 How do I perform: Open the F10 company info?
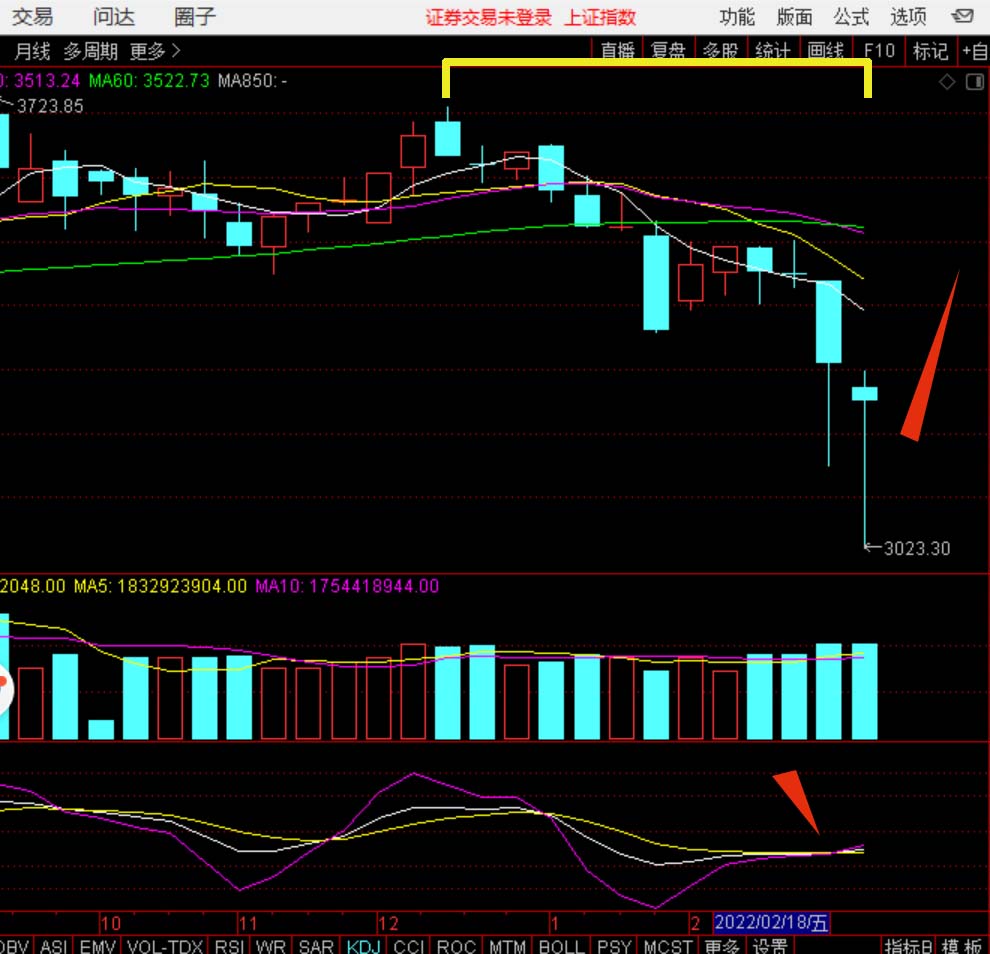point(879,51)
